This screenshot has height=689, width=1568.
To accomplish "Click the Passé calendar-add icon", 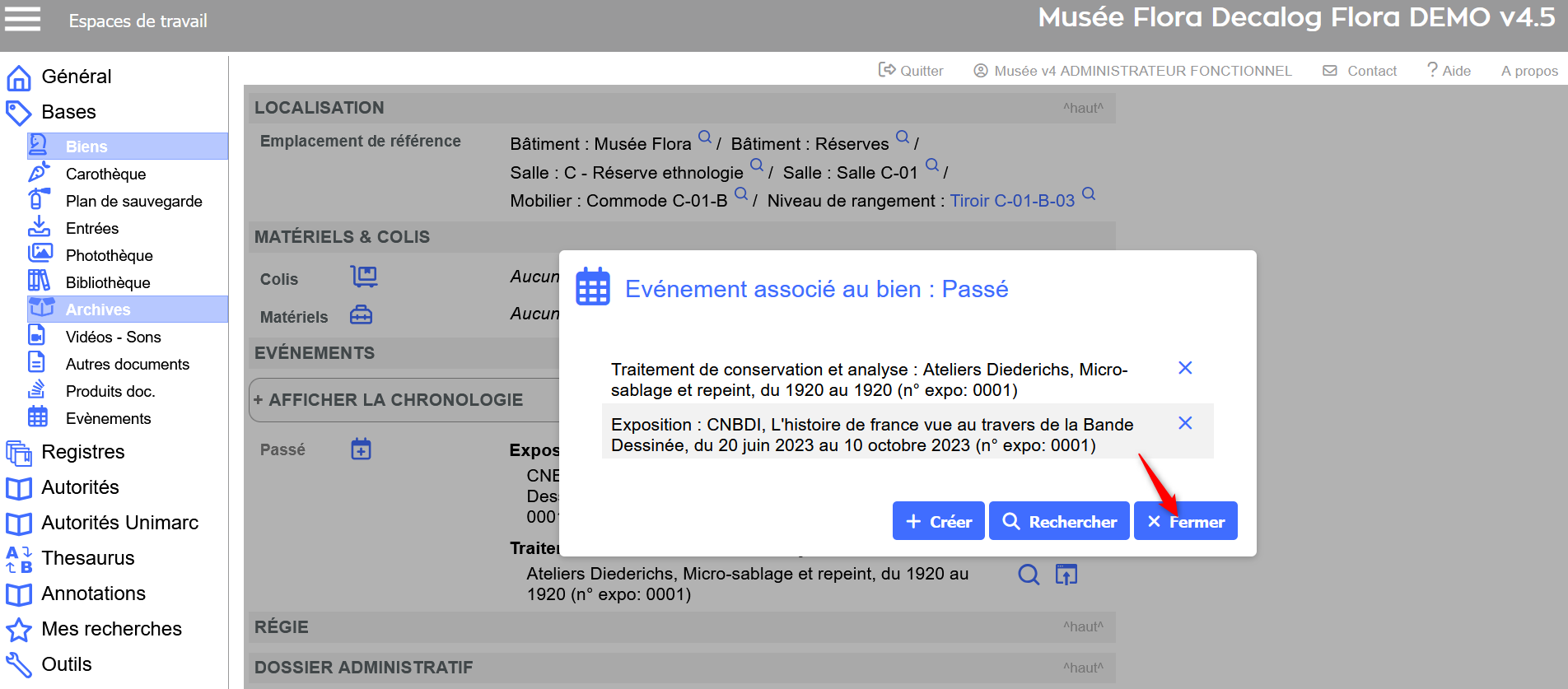I will tap(361, 449).
